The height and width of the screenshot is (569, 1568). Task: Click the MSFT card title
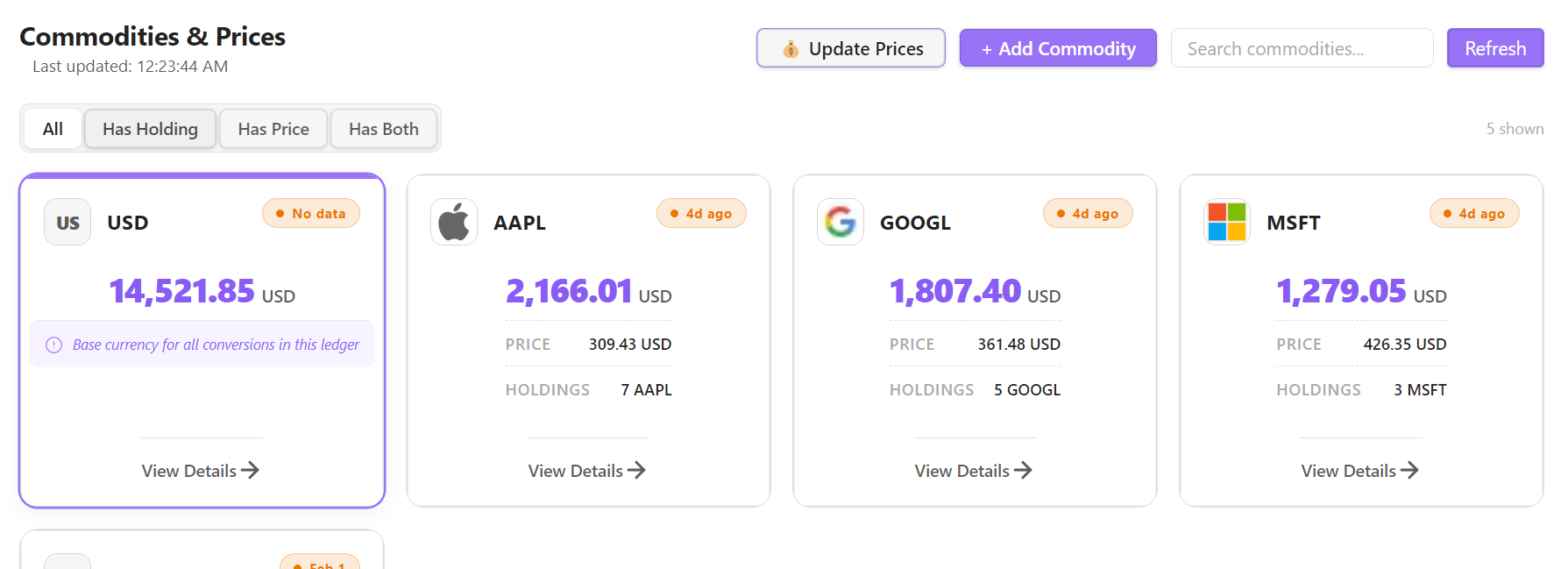point(1294,223)
